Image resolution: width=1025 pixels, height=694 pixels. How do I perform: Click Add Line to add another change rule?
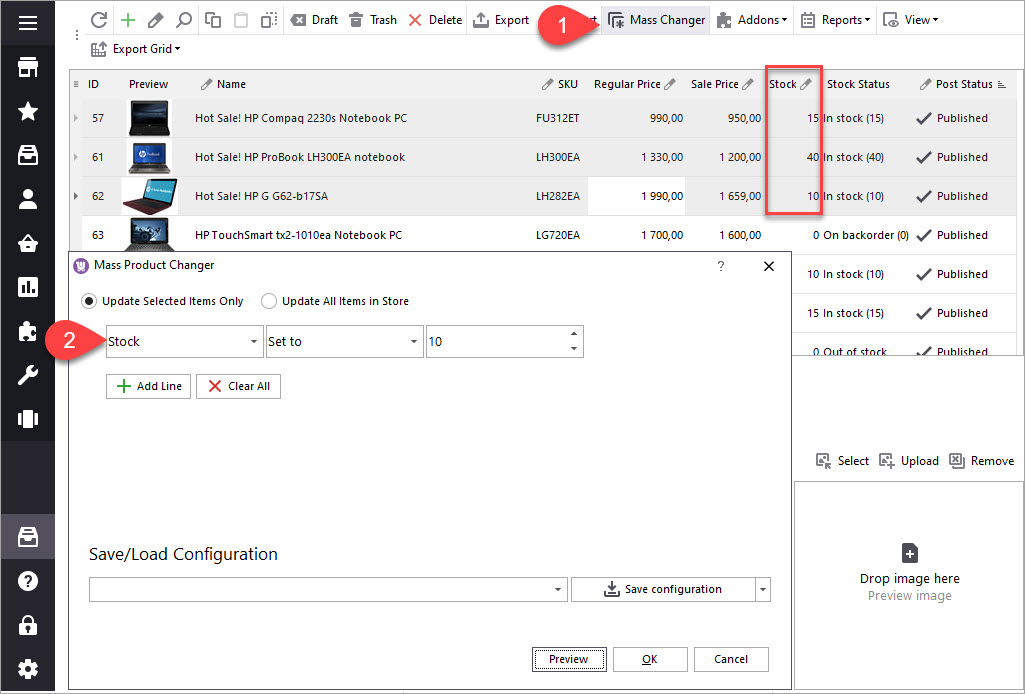[x=147, y=386]
